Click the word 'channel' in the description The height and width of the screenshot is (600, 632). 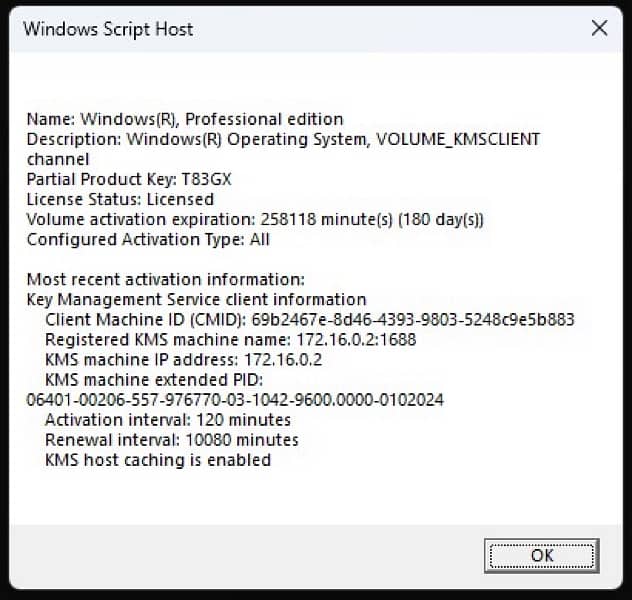(x=57, y=159)
